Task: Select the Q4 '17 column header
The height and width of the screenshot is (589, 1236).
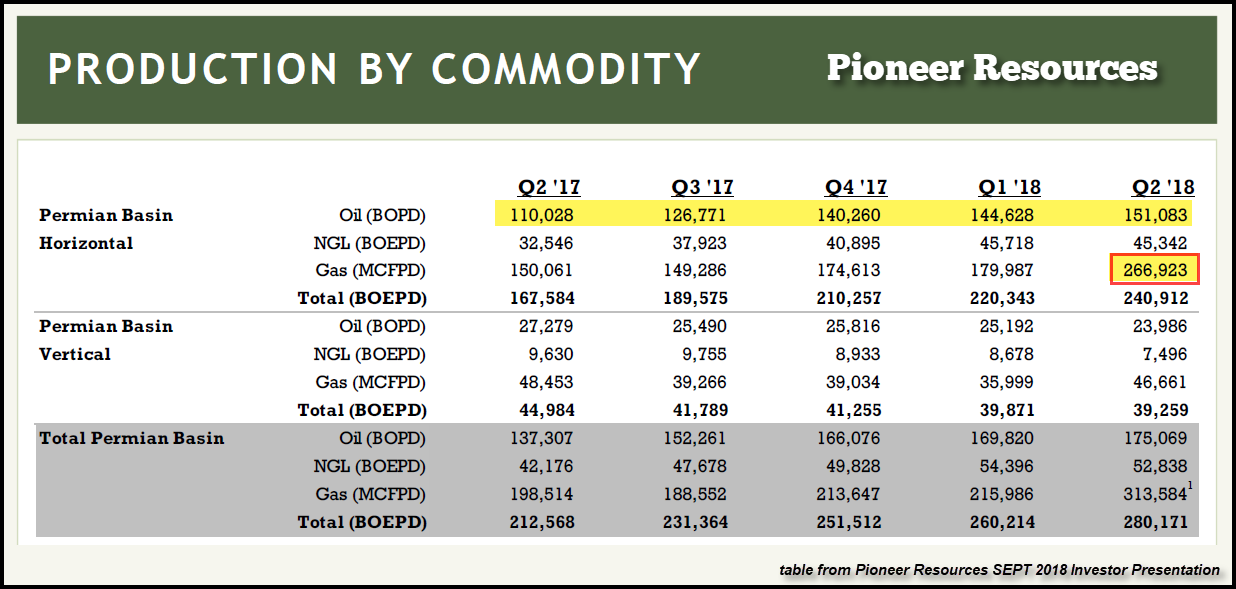Action: [x=855, y=187]
